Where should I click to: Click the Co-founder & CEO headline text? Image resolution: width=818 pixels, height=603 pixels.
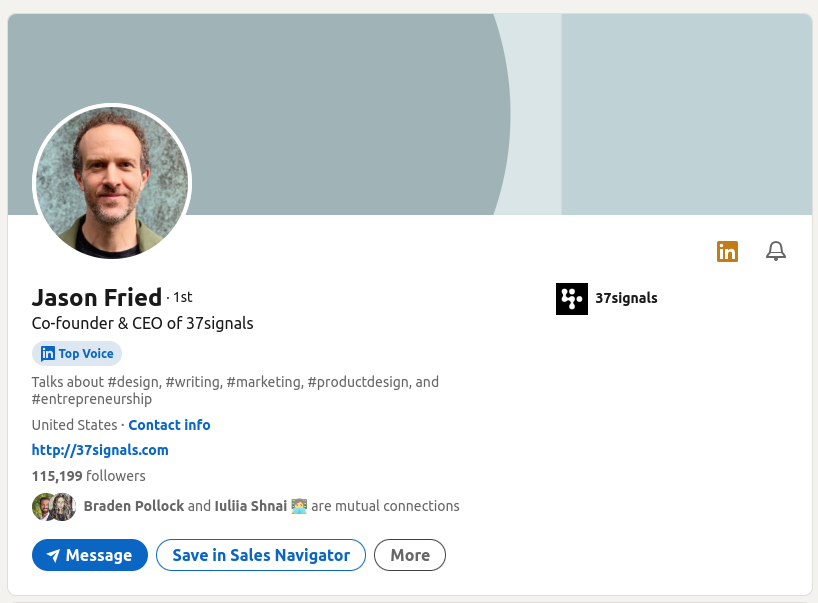pos(142,323)
